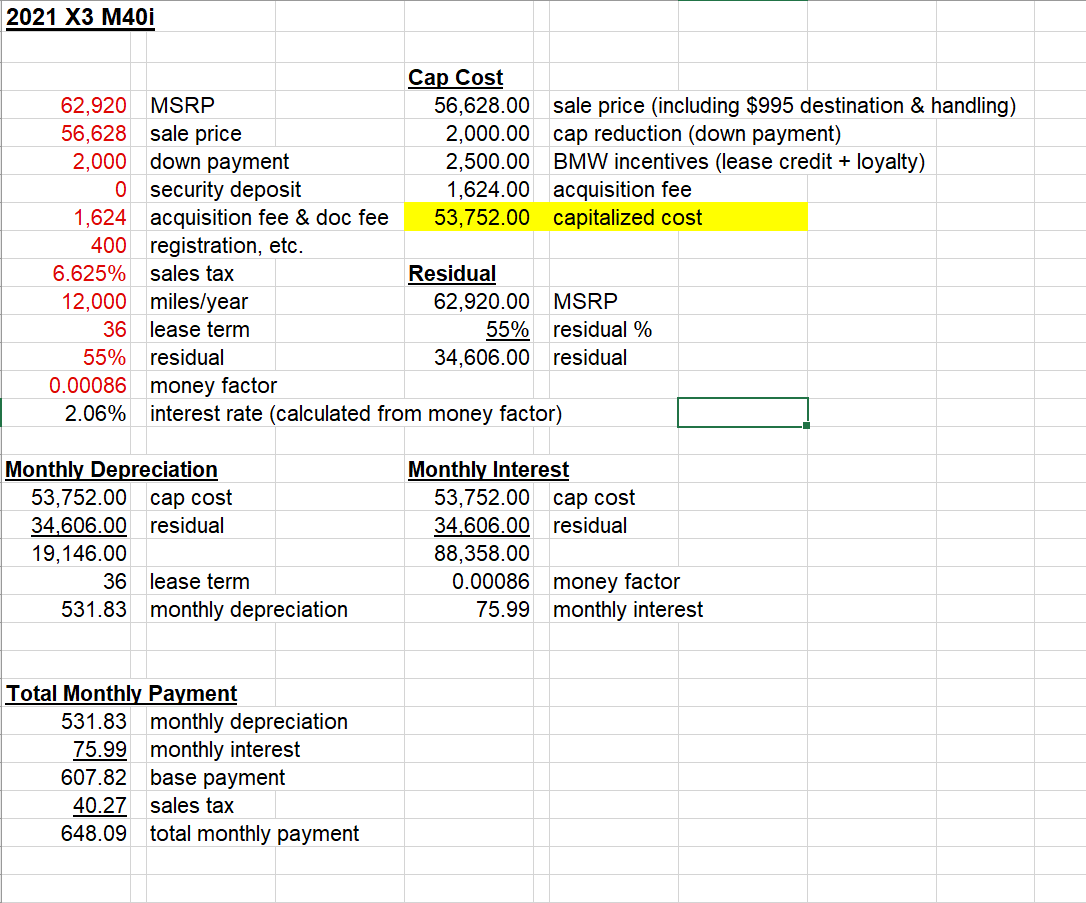The width and height of the screenshot is (1086, 903).
Task: Click the 'Total Monthly Payment' heading
Action: coord(122,693)
